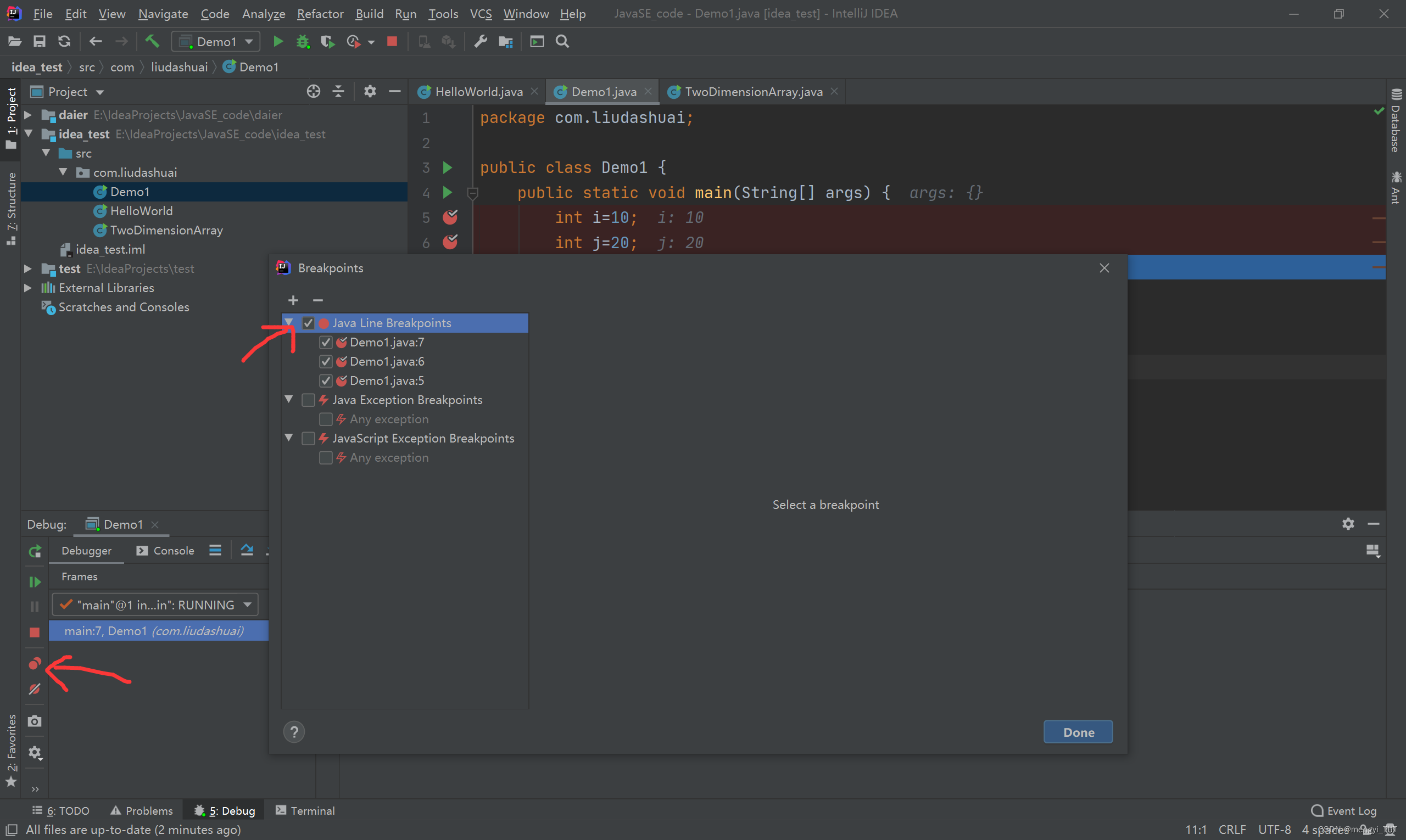The width and height of the screenshot is (1406, 840).
Task: Click the Settings gear icon in debug toolbar
Action: tap(35, 751)
